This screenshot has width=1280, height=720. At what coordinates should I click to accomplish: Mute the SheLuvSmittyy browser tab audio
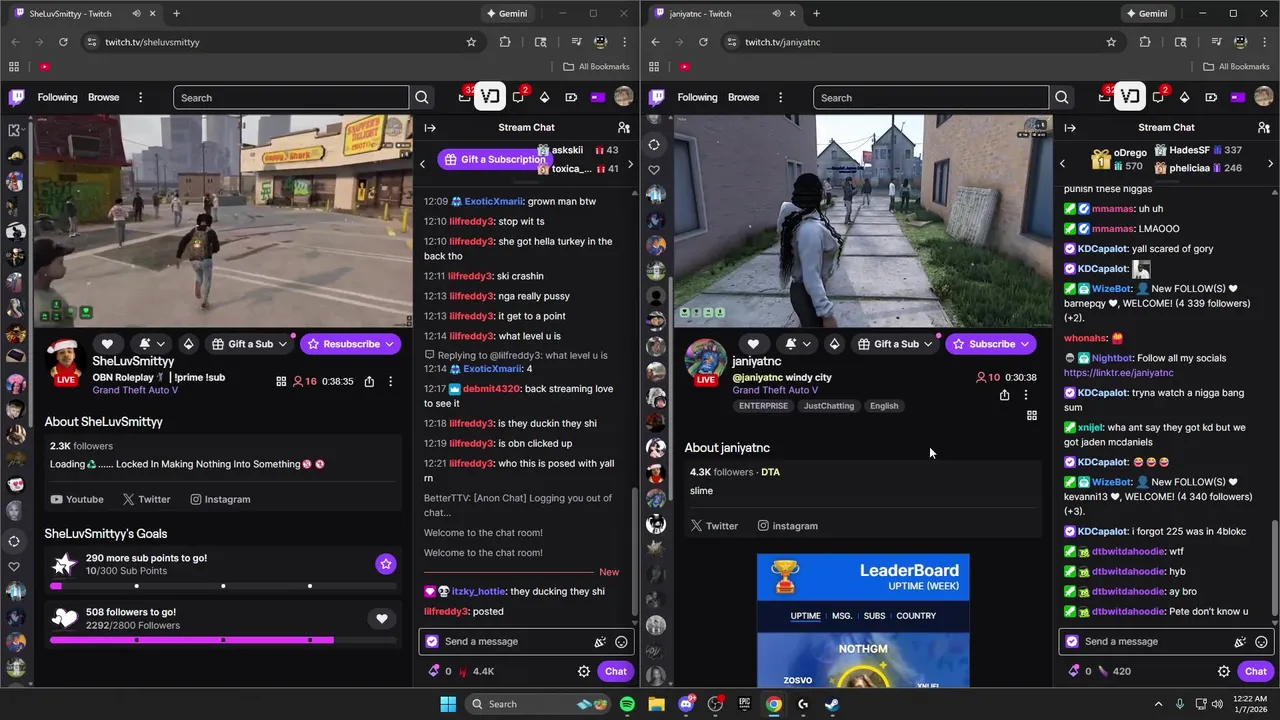(x=136, y=14)
